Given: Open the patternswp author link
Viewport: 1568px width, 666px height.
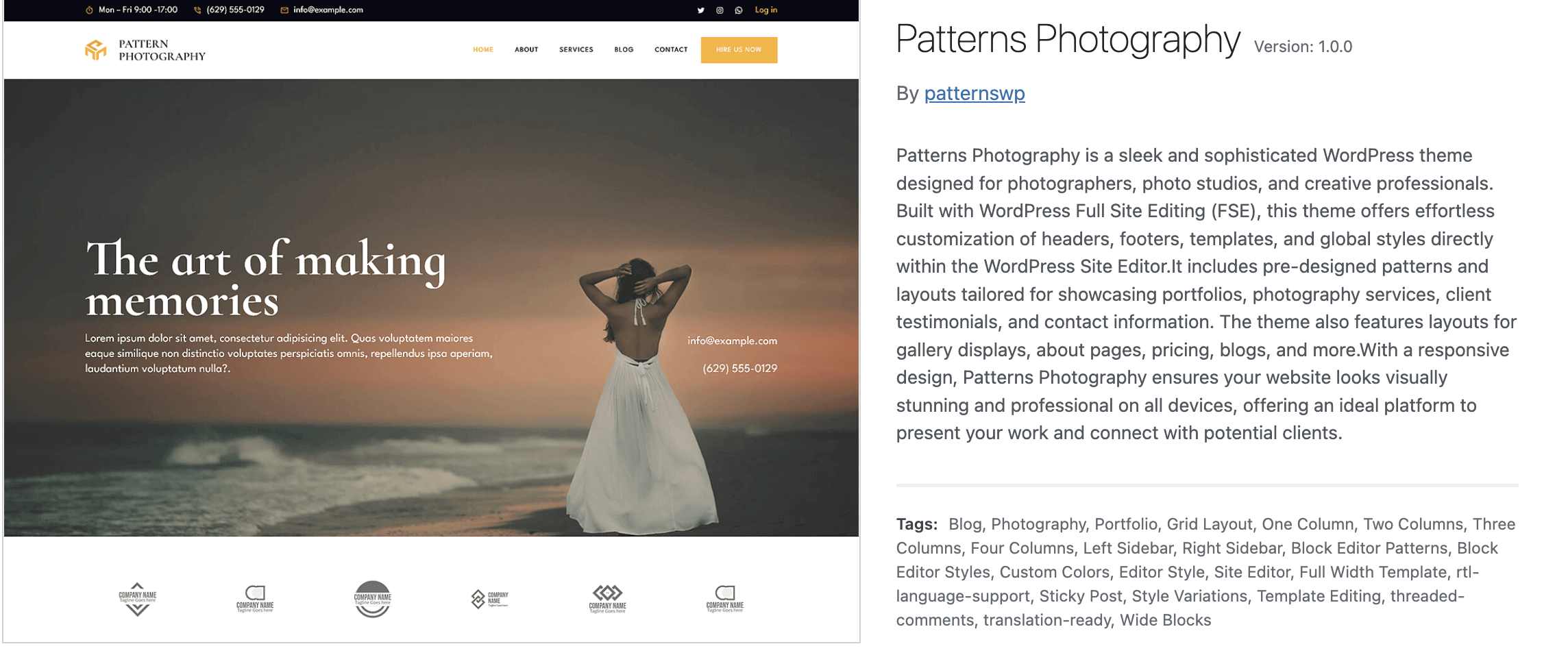Looking at the screenshot, I should tap(974, 93).
